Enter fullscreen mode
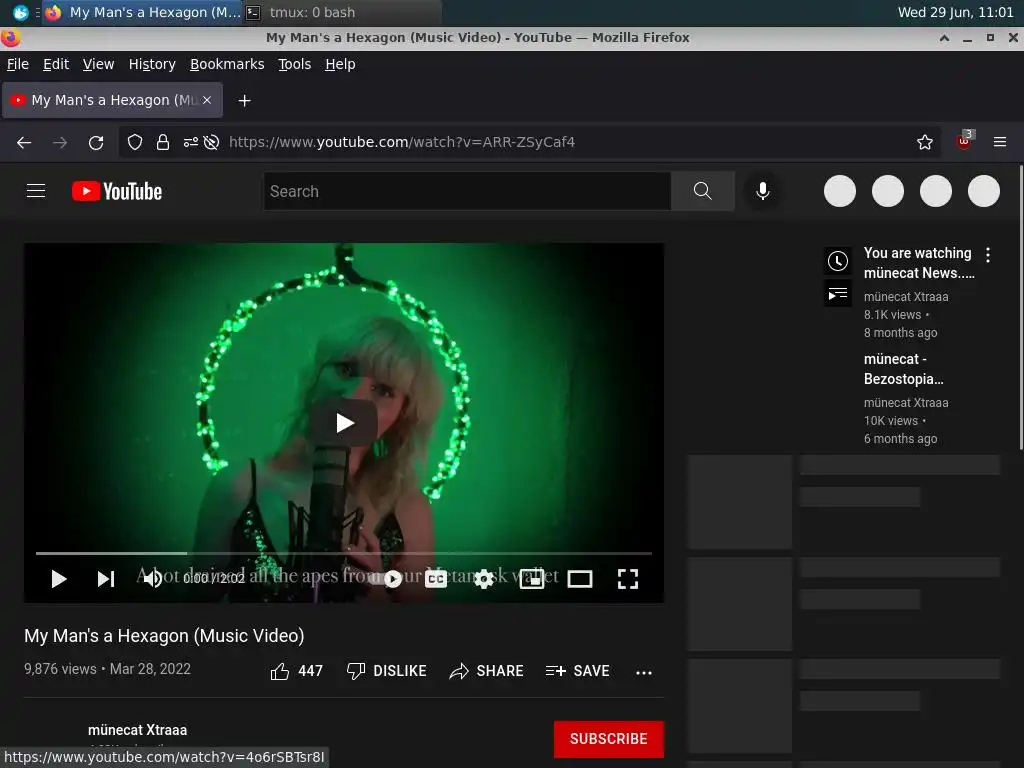Viewport: 1024px width, 768px height. point(628,579)
